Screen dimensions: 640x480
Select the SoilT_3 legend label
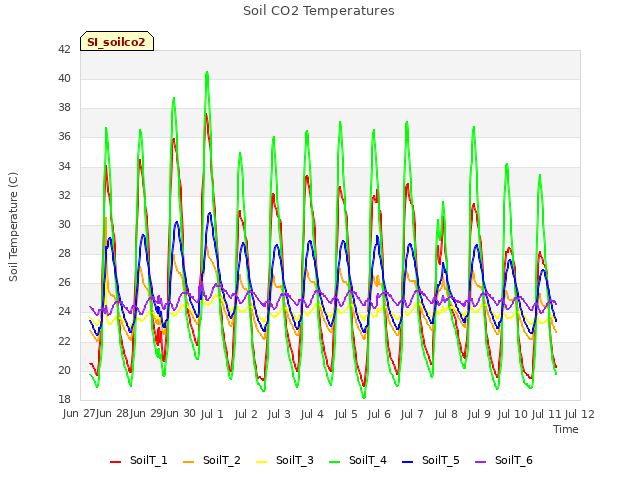coord(295,460)
